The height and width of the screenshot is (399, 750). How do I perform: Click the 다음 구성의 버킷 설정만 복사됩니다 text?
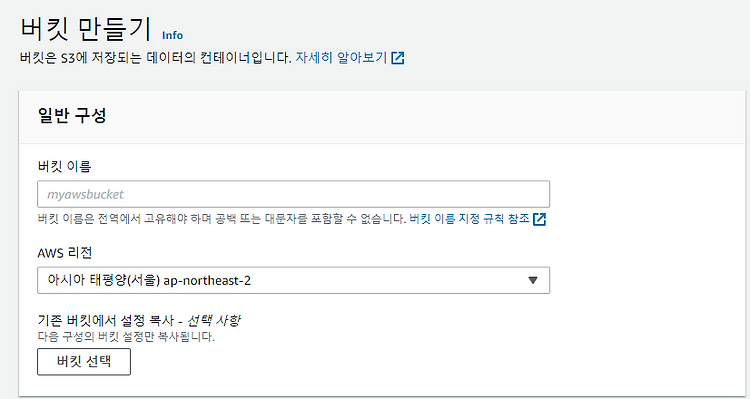coord(126,336)
